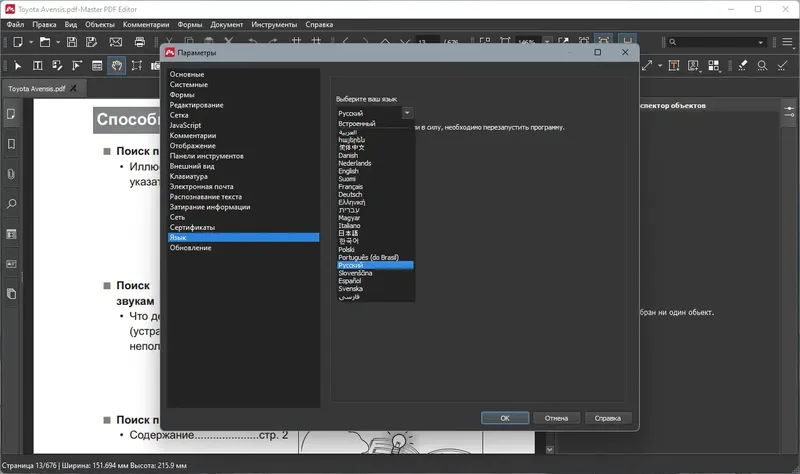The height and width of the screenshot is (474, 800).
Task: Click the search and redact icon
Action: pyautogui.click(x=762, y=65)
